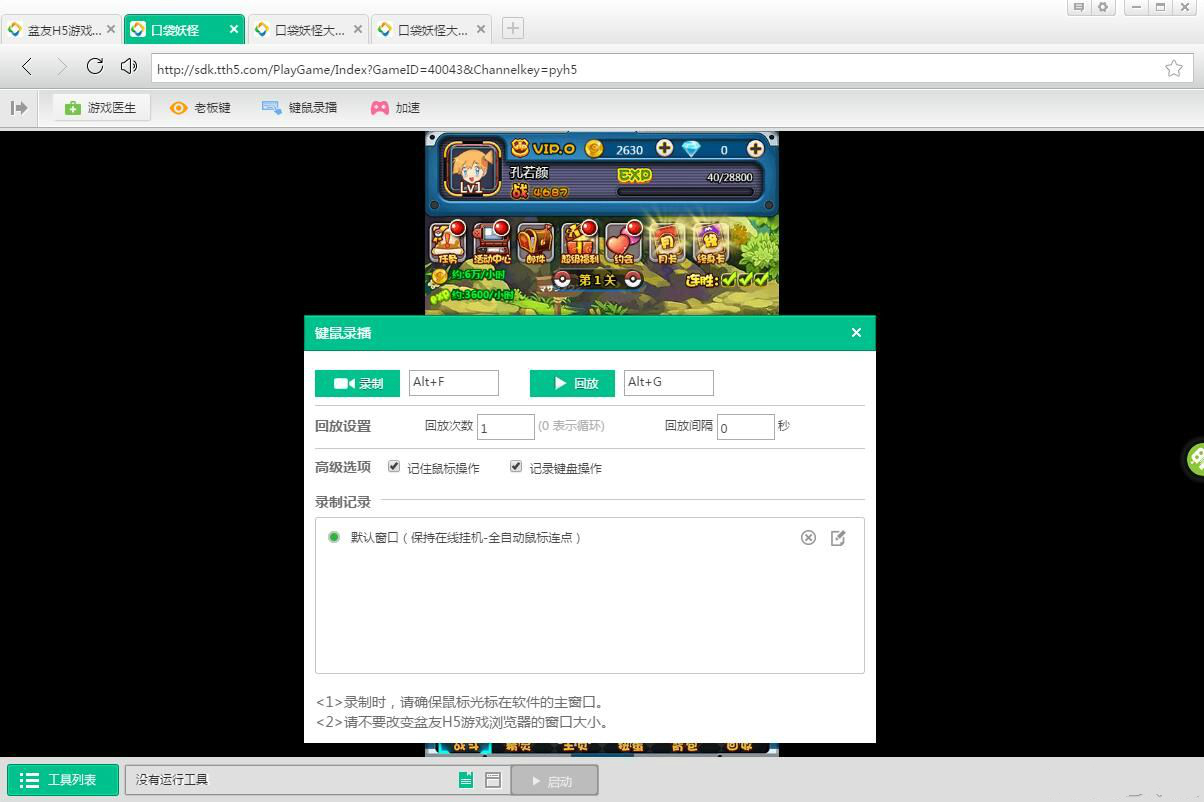Open a new tab with the plus button
The image size is (1204, 802).
tap(512, 28)
